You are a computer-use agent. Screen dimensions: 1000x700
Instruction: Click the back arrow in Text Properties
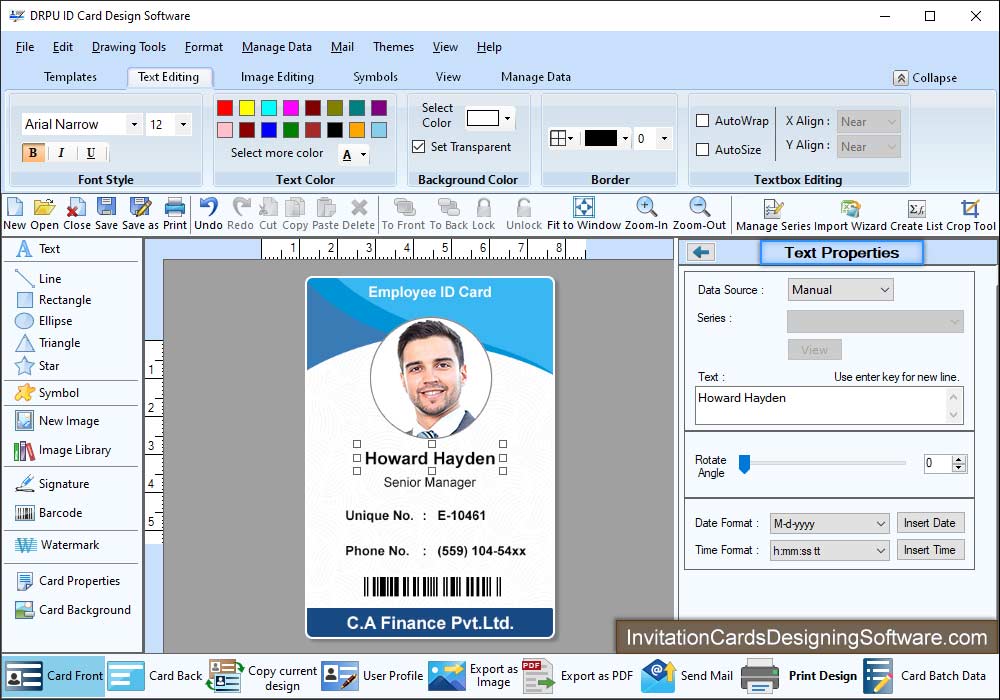point(701,252)
